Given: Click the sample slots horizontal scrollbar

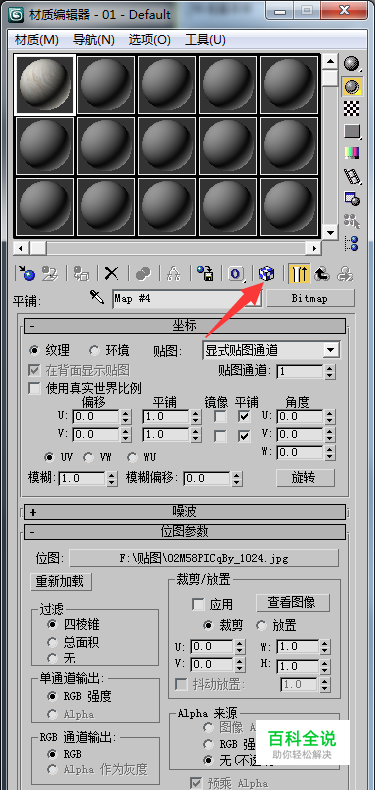Looking at the screenshot, I should [167, 248].
